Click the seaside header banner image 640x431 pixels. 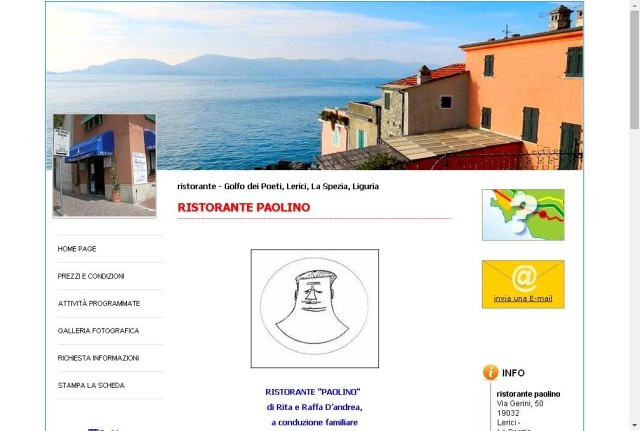click(x=315, y=86)
